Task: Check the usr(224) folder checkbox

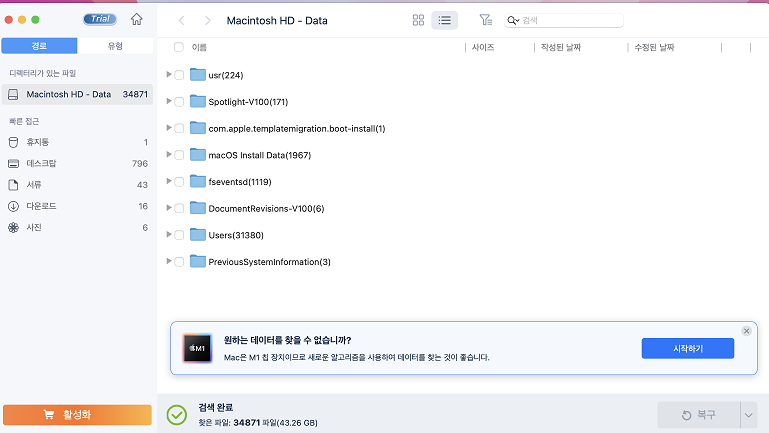Action: click(179, 75)
